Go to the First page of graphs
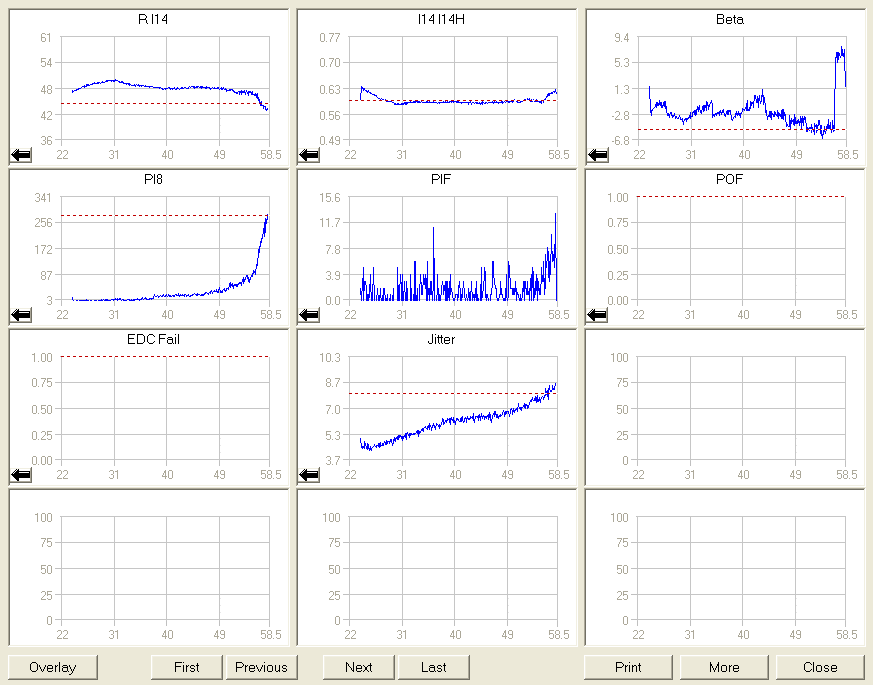The height and width of the screenshot is (685, 873). [186, 667]
